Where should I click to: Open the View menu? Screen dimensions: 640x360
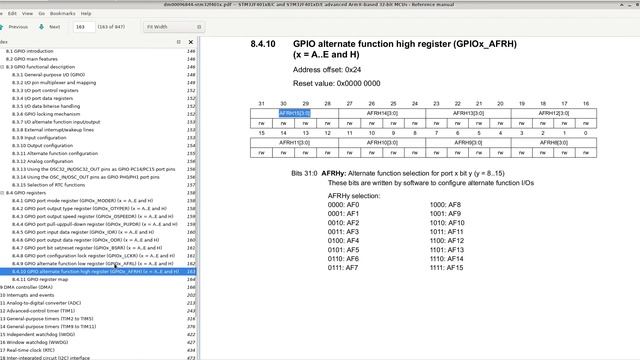[27, 13]
